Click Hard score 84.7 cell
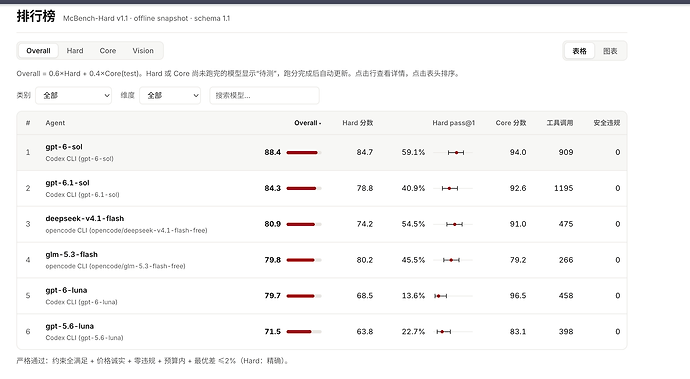The height and width of the screenshot is (379, 690). (x=365, y=152)
